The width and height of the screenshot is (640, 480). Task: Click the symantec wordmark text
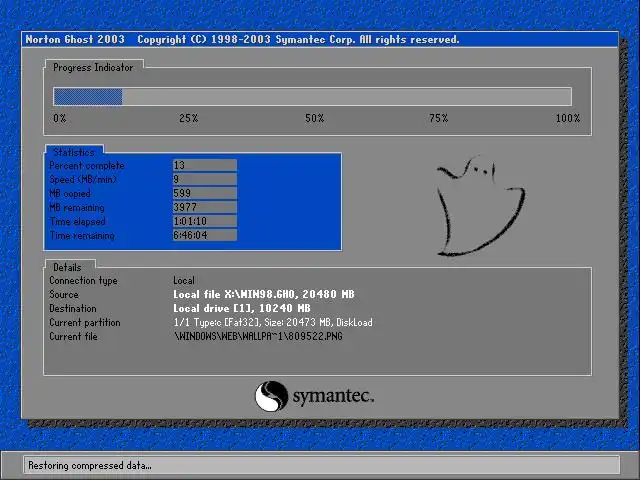click(x=333, y=396)
